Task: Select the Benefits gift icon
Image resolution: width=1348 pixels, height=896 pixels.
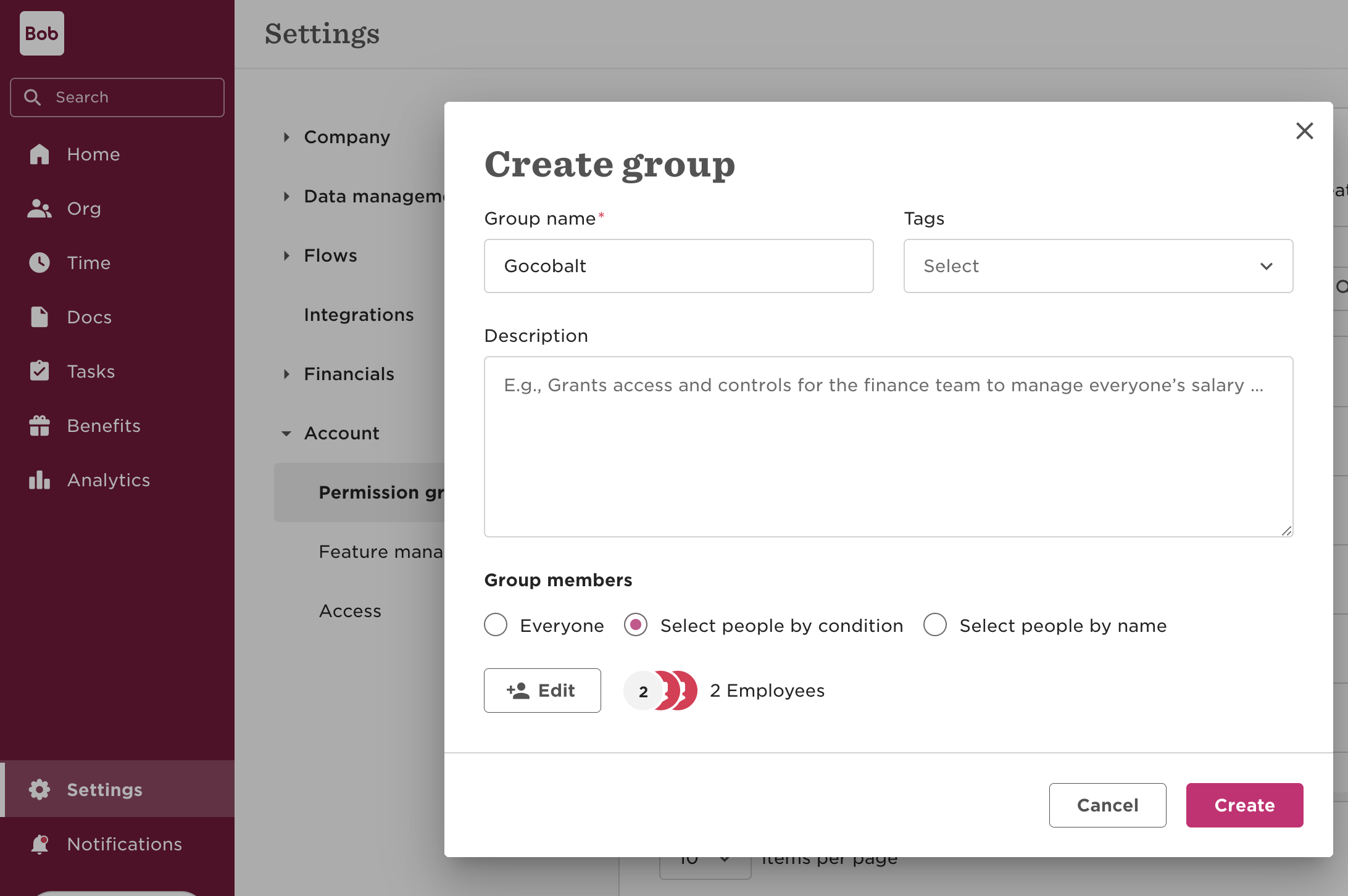Action: [x=39, y=425]
